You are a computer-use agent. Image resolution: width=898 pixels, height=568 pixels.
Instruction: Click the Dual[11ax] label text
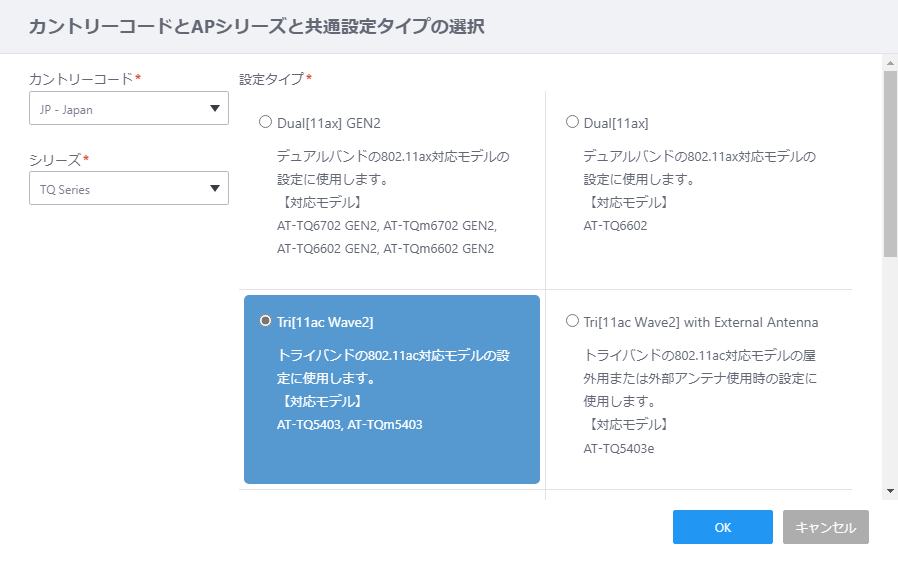point(616,123)
